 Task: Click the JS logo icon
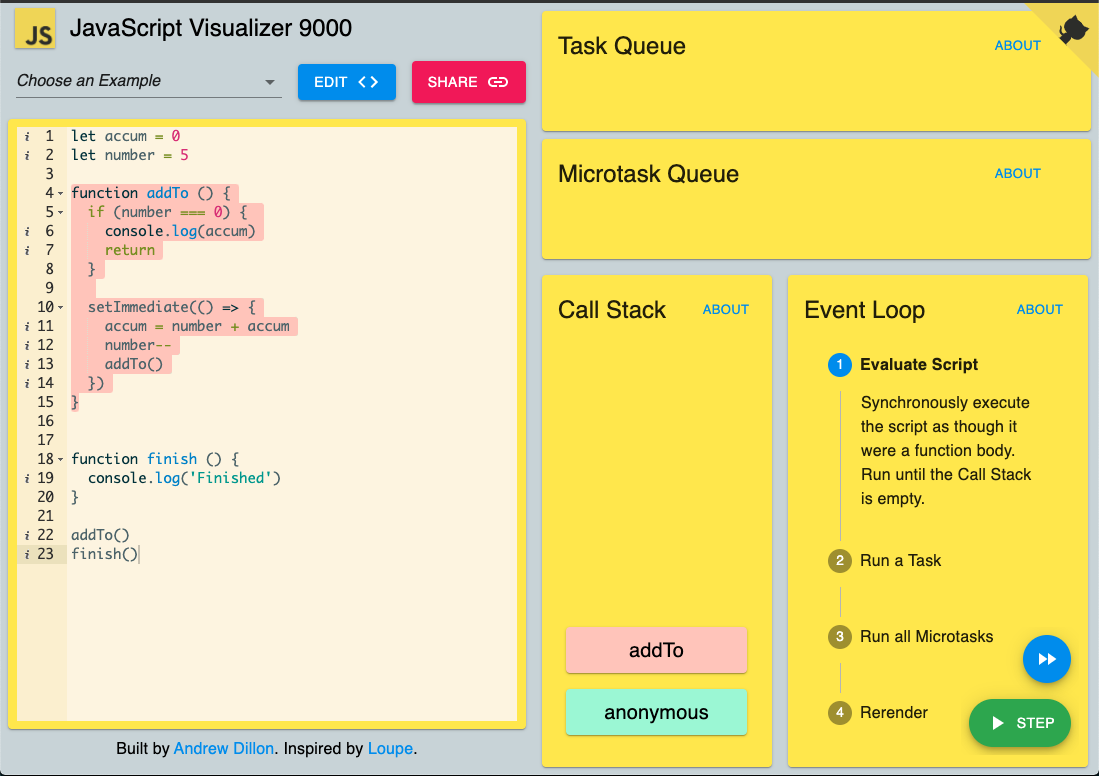35,29
